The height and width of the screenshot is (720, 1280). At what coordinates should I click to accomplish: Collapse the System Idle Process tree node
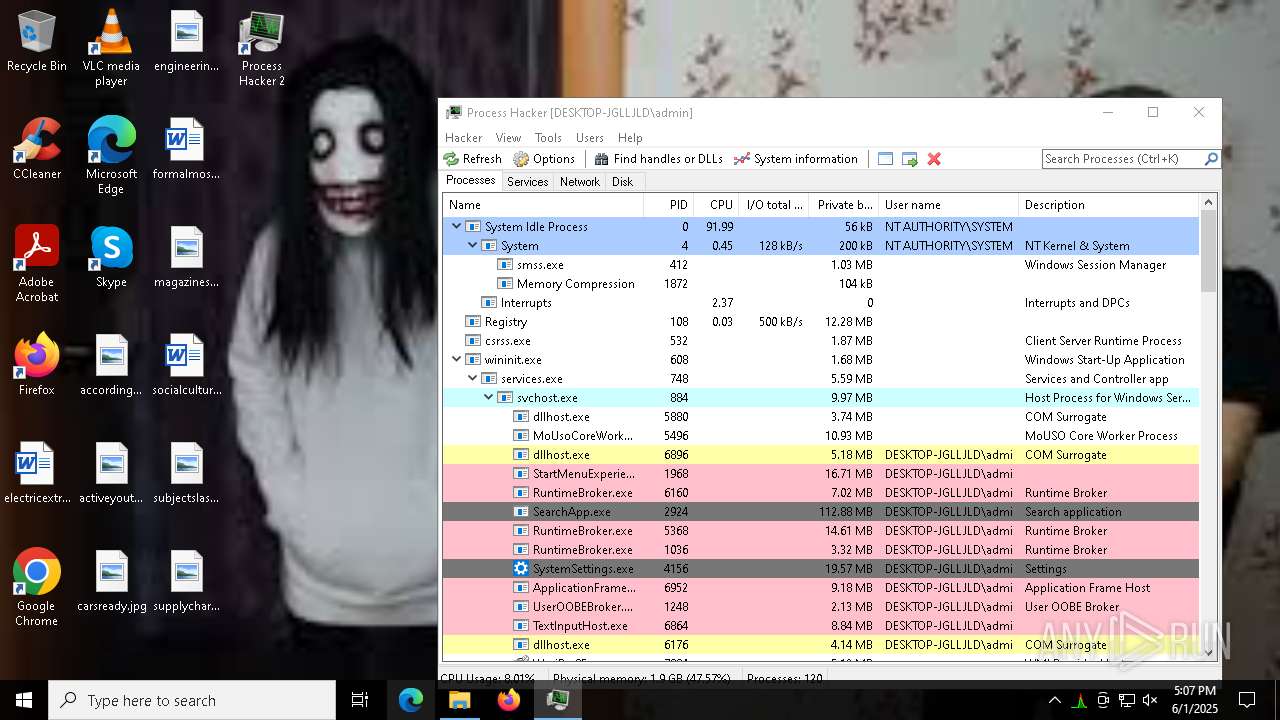(x=457, y=227)
